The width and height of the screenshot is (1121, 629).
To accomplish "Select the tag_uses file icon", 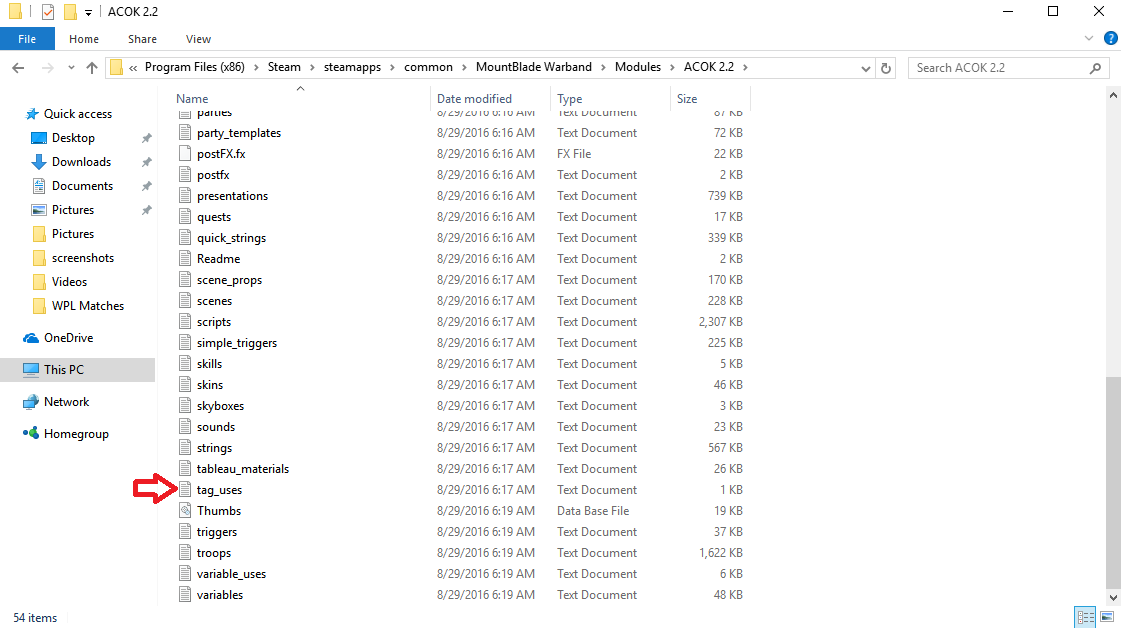I will pyautogui.click(x=185, y=490).
